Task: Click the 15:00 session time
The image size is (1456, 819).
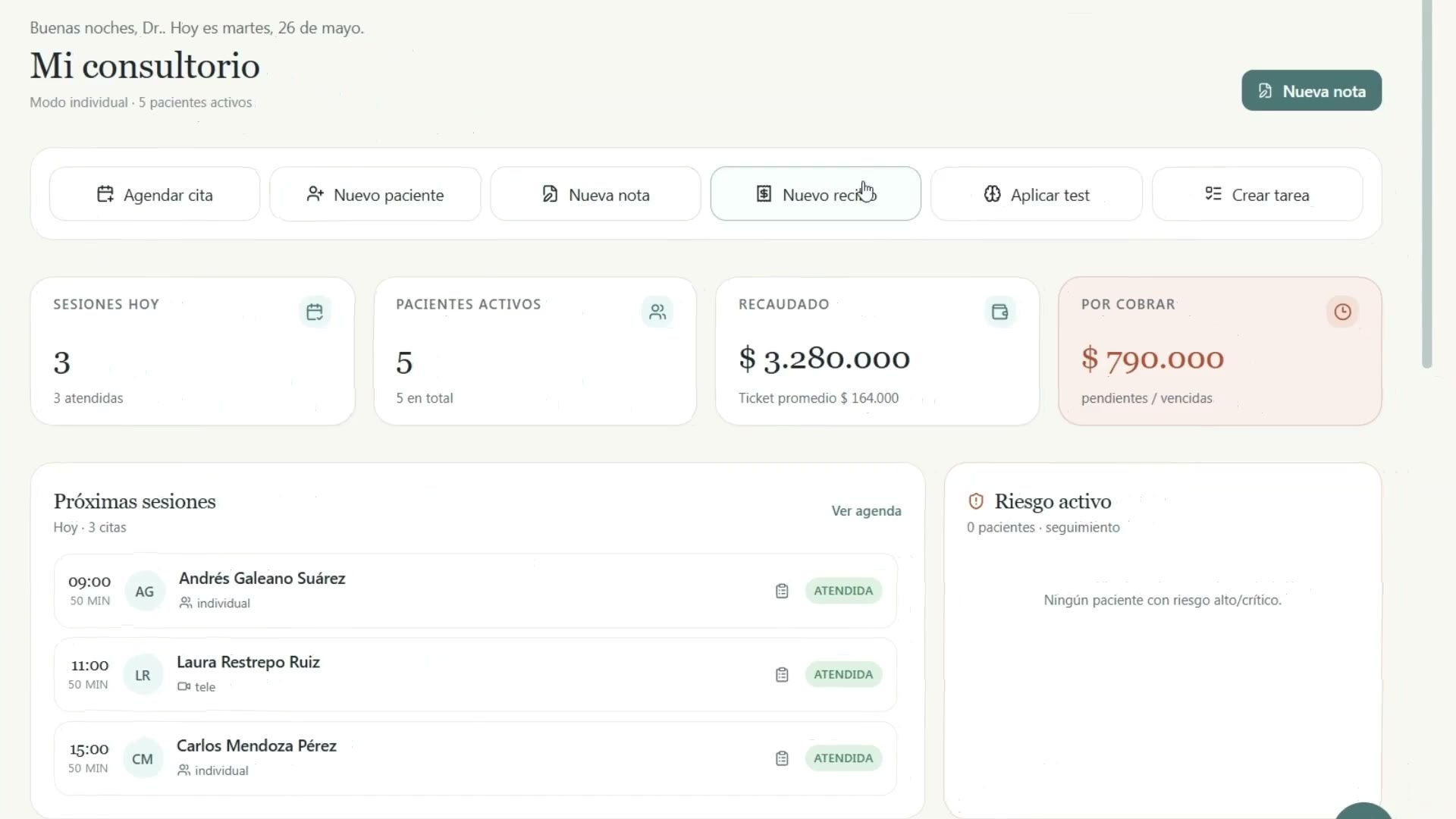Action: (89, 749)
